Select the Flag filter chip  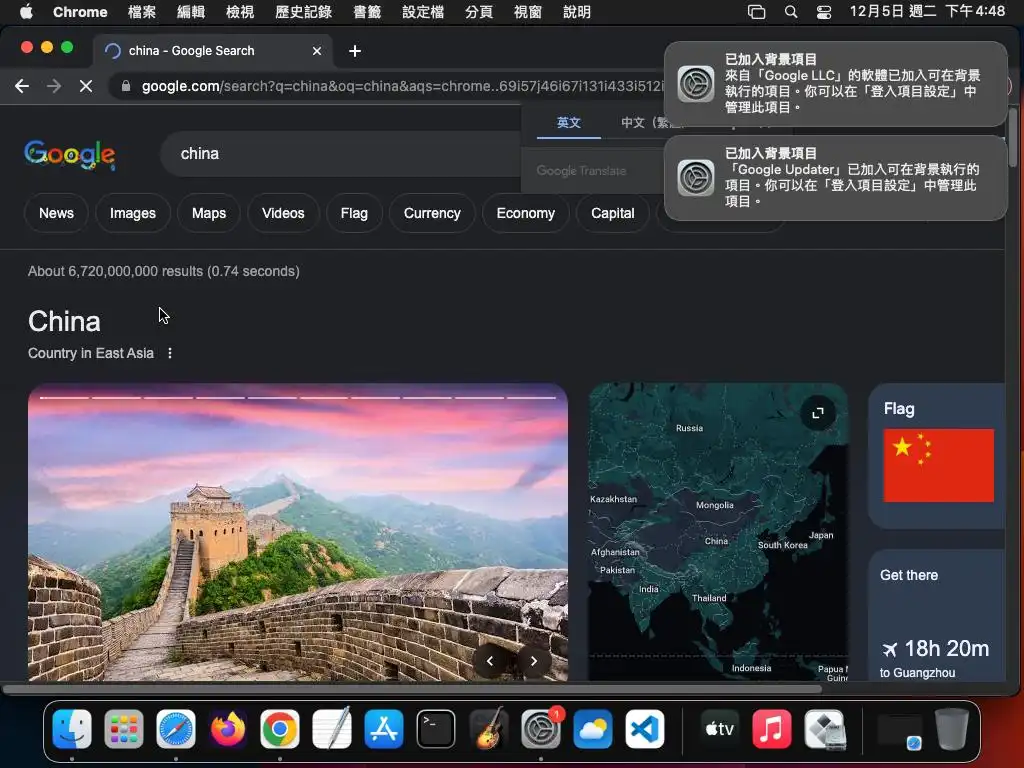click(354, 213)
